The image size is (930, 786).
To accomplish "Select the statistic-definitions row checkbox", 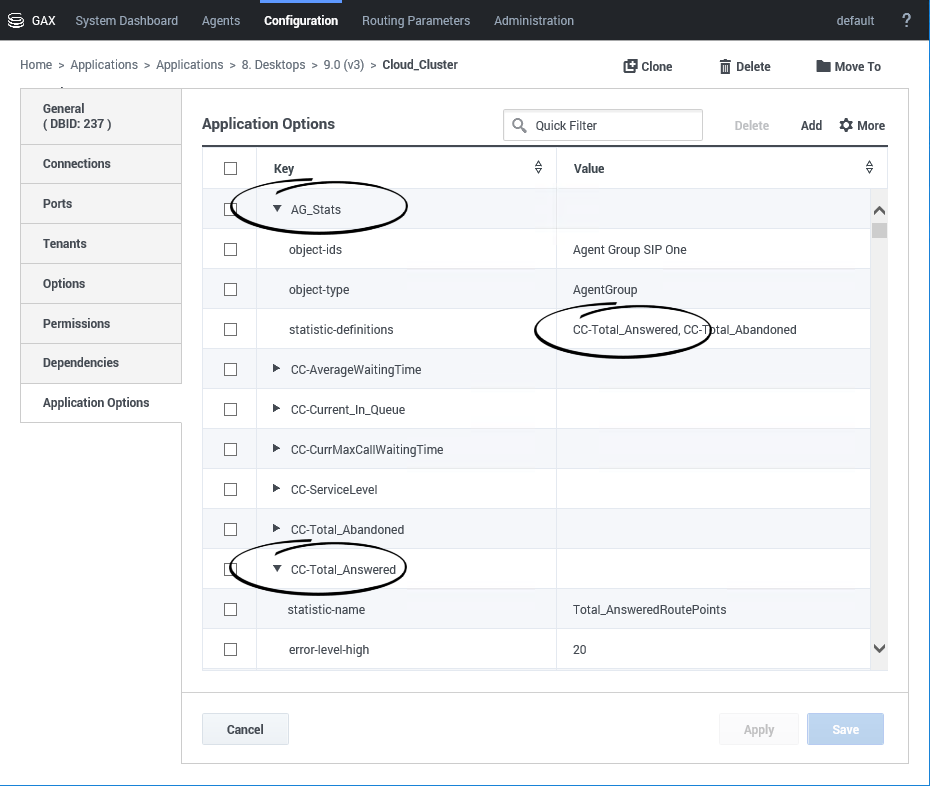I will 230,329.
